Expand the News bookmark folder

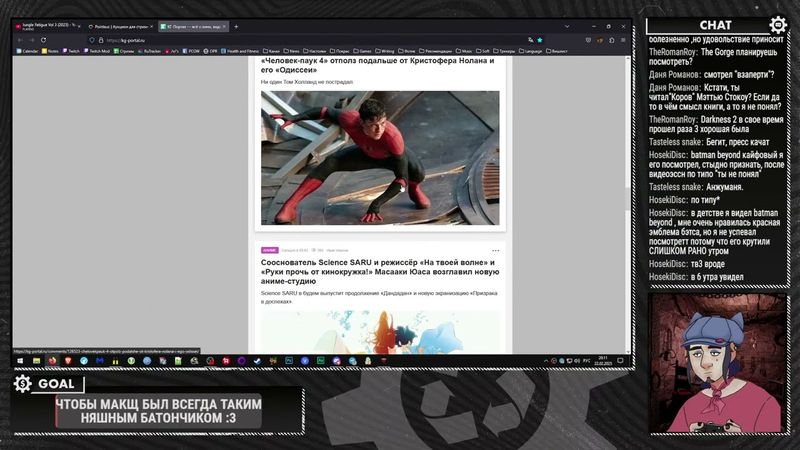[x=291, y=51]
